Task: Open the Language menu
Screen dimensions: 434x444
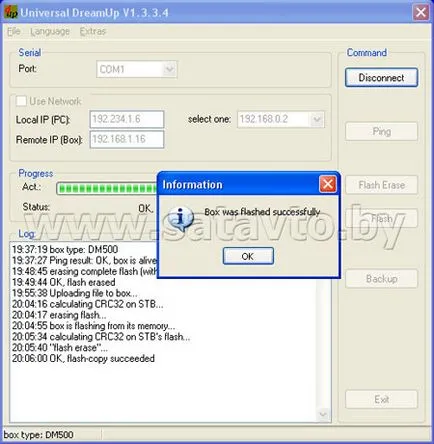Action: point(50,31)
